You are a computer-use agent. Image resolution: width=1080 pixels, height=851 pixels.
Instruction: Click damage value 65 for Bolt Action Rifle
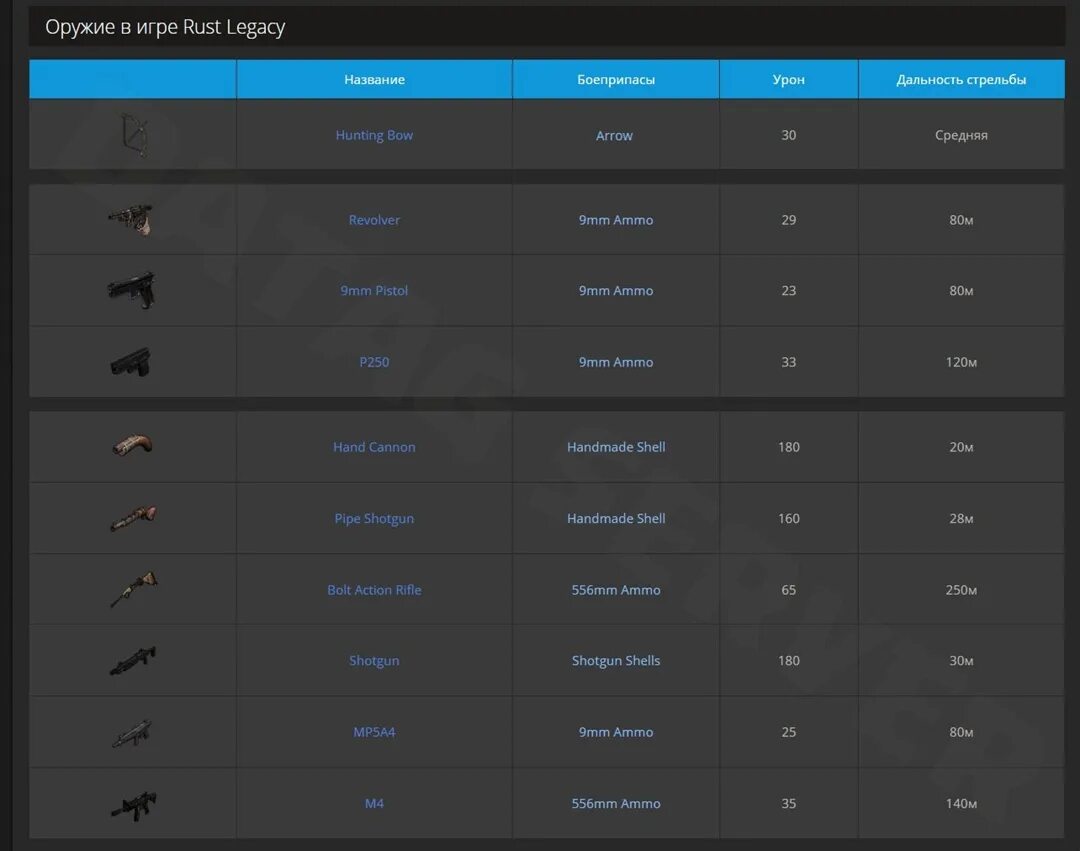pyautogui.click(x=789, y=590)
